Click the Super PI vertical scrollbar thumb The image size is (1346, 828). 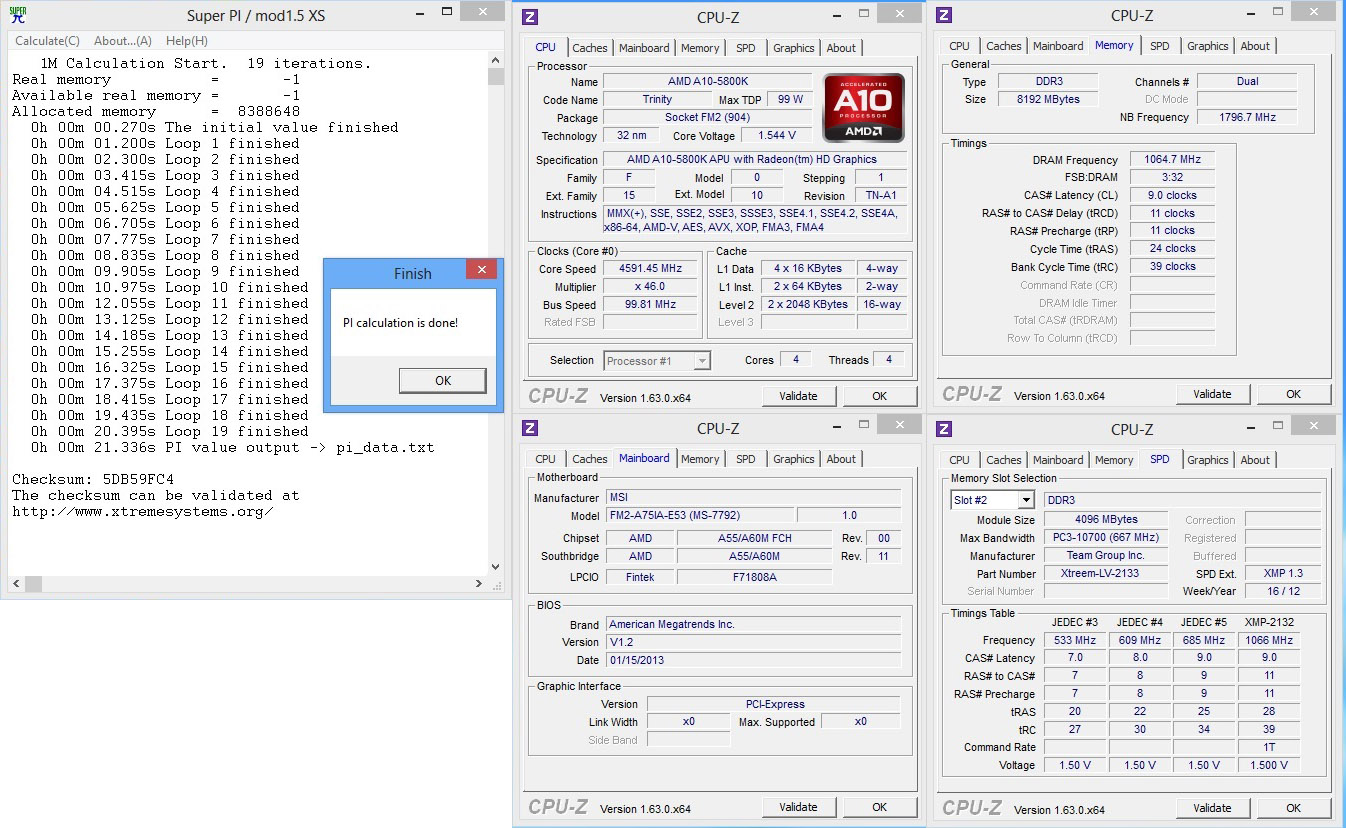495,77
